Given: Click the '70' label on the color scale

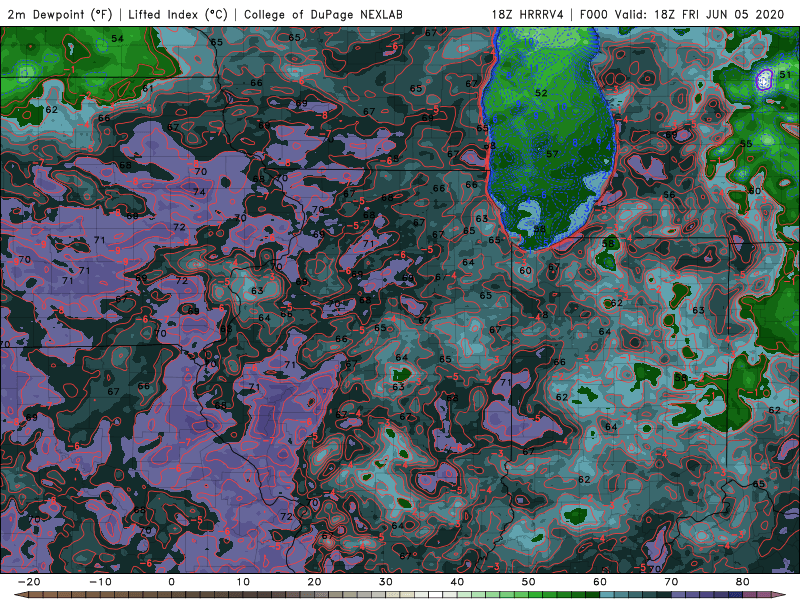Looking at the screenshot, I should (x=671, y=582).
